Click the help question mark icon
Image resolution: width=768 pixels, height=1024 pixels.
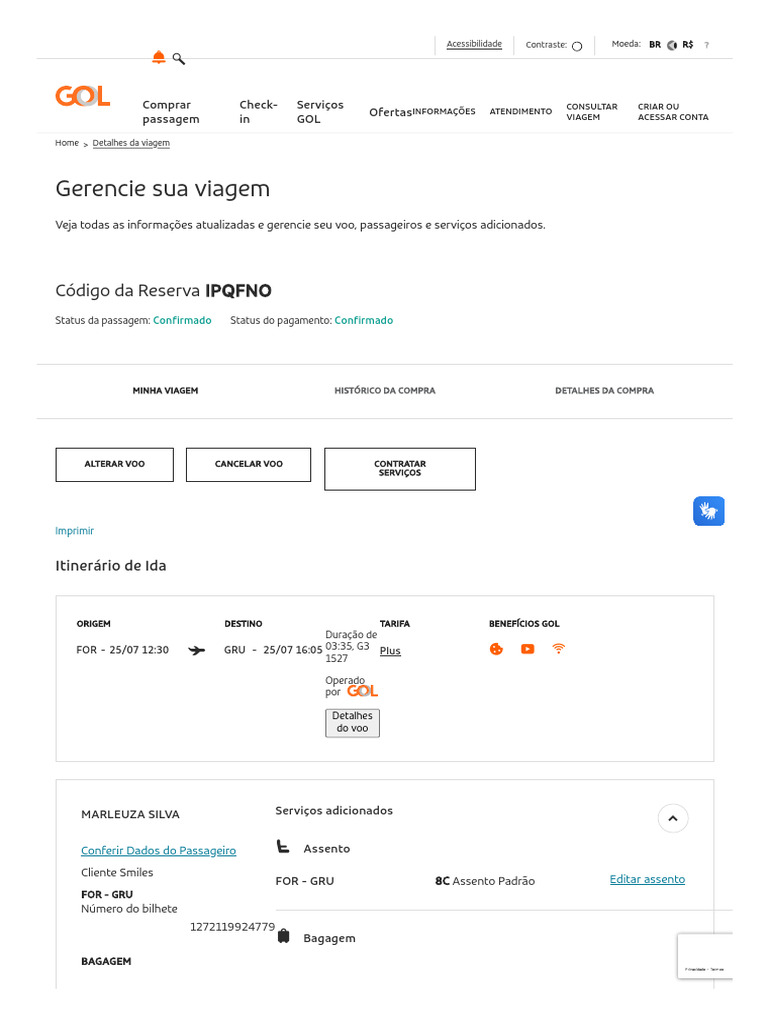(707, 45)
